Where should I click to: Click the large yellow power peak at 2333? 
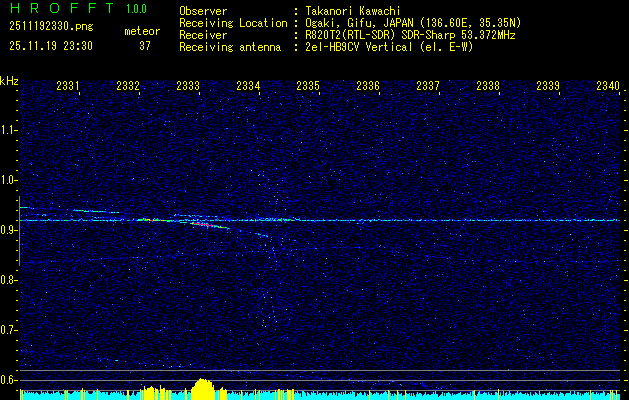[x=205, y=389]
